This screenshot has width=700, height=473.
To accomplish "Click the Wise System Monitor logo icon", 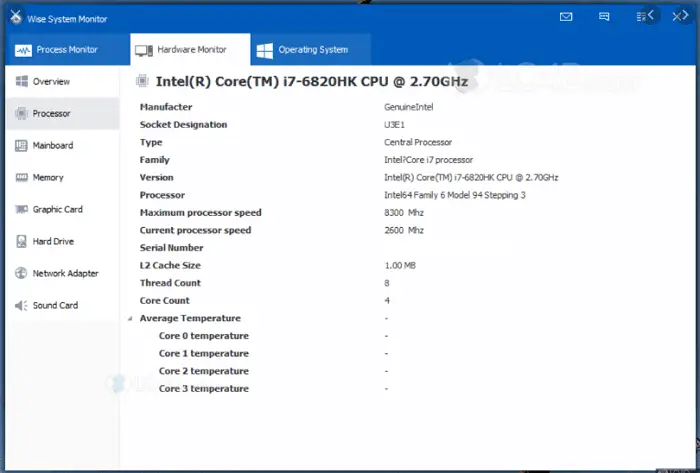I will pos(16,17).
